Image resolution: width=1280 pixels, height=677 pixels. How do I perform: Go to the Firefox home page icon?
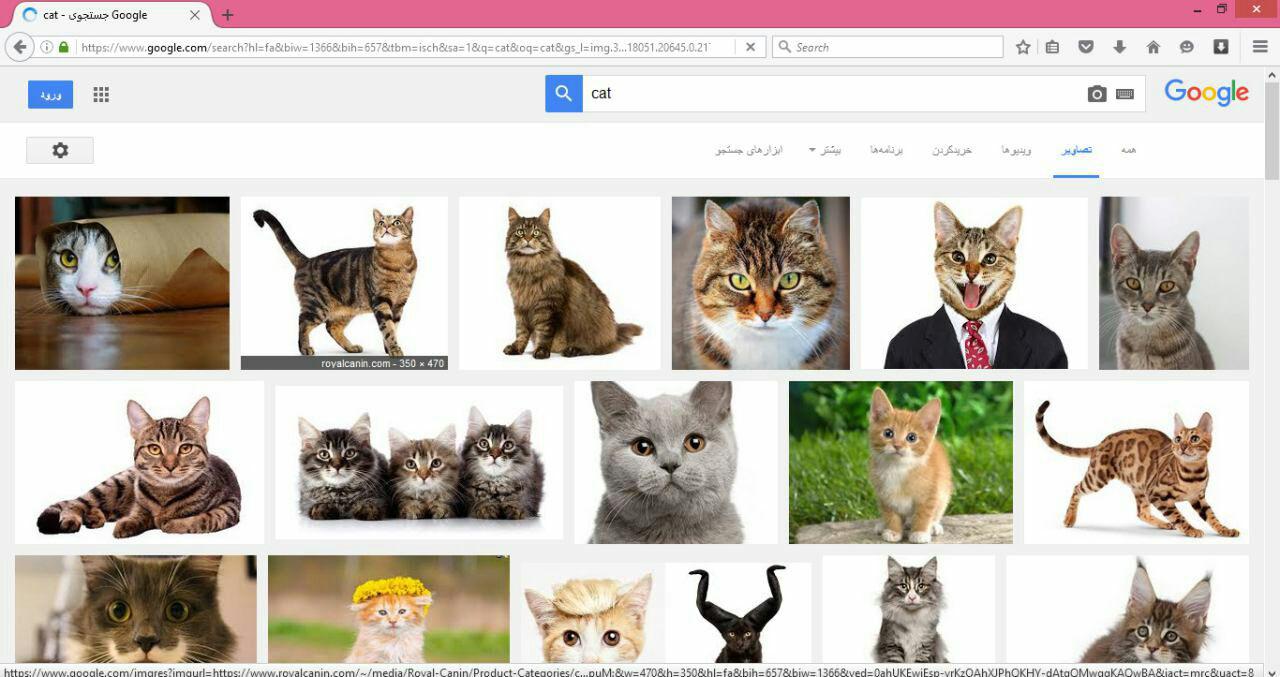pos(1153,47)
